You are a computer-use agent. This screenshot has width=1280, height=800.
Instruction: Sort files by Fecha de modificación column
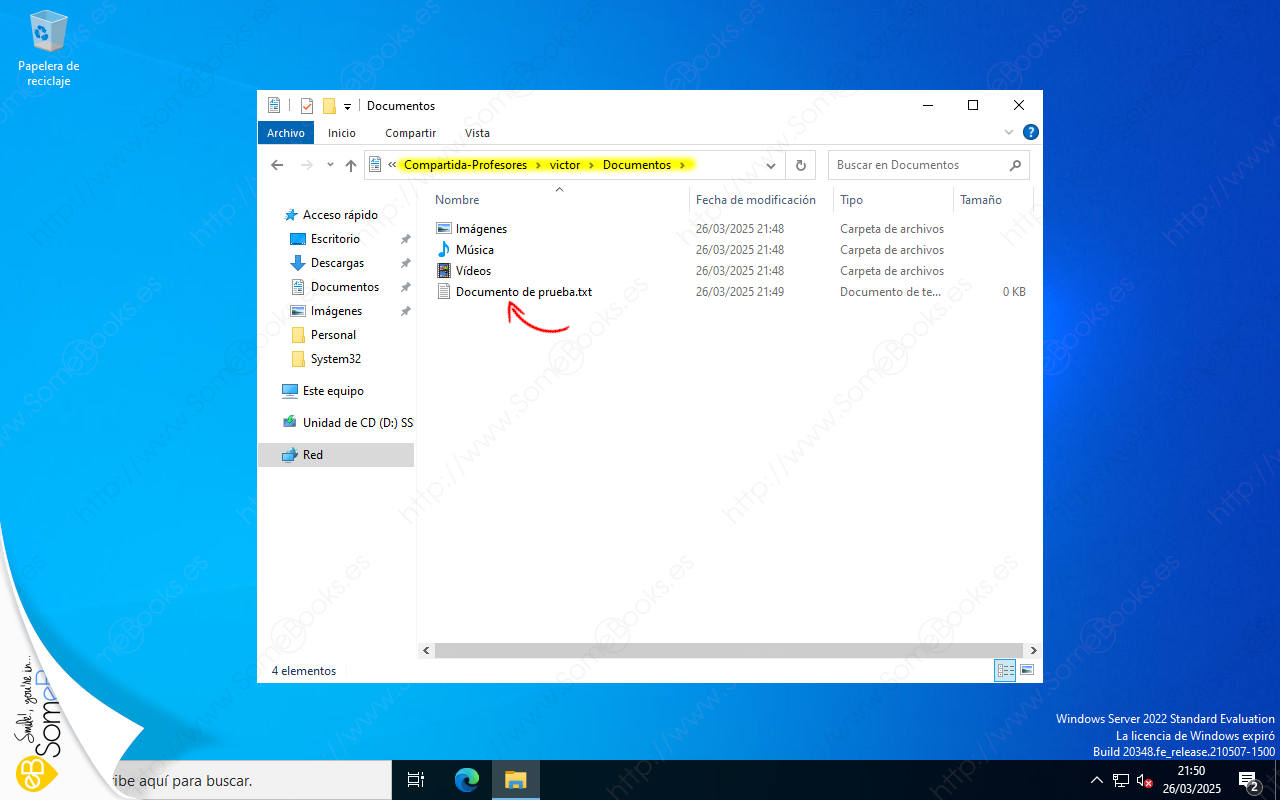tap(755, 200)
